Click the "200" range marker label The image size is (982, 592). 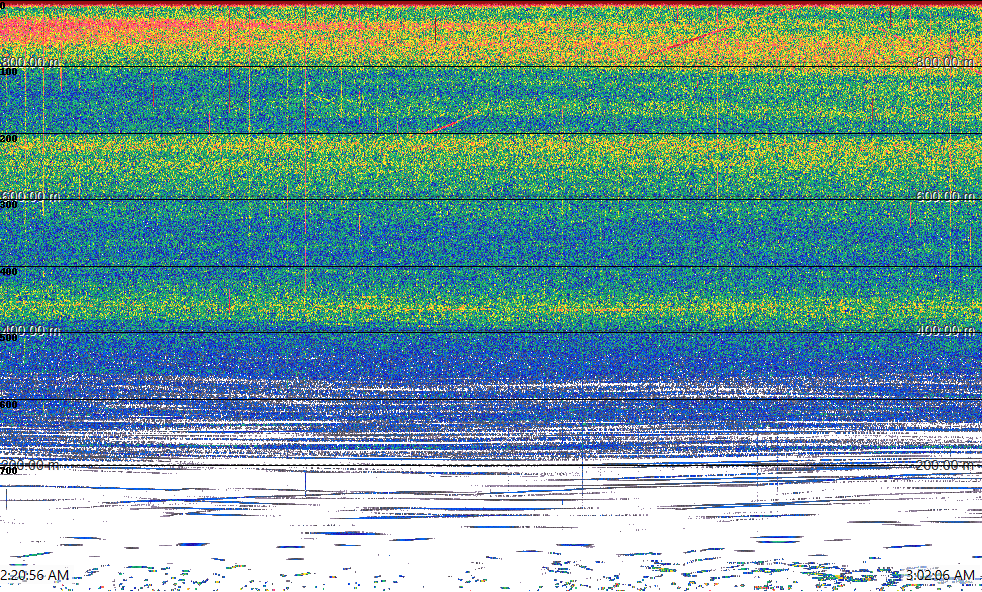pos(9,138)
